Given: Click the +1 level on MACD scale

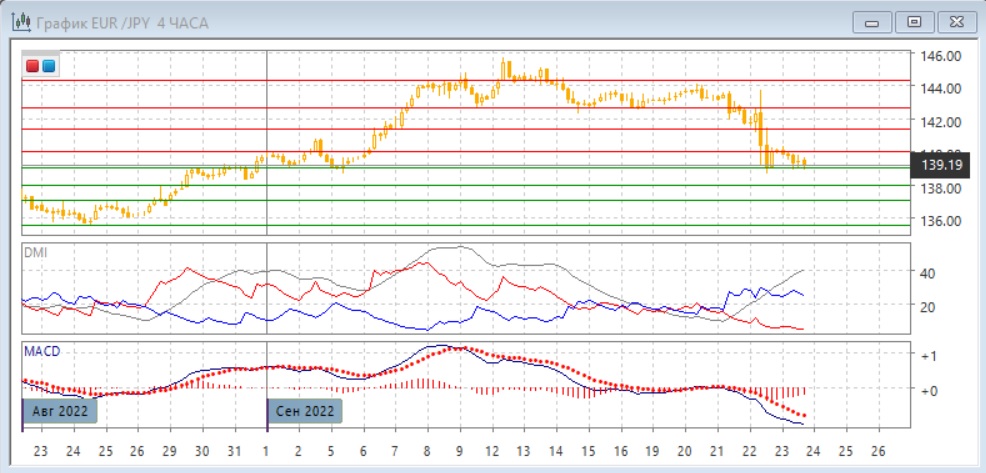Looking at the screenshot, I should tap(928, 357).
